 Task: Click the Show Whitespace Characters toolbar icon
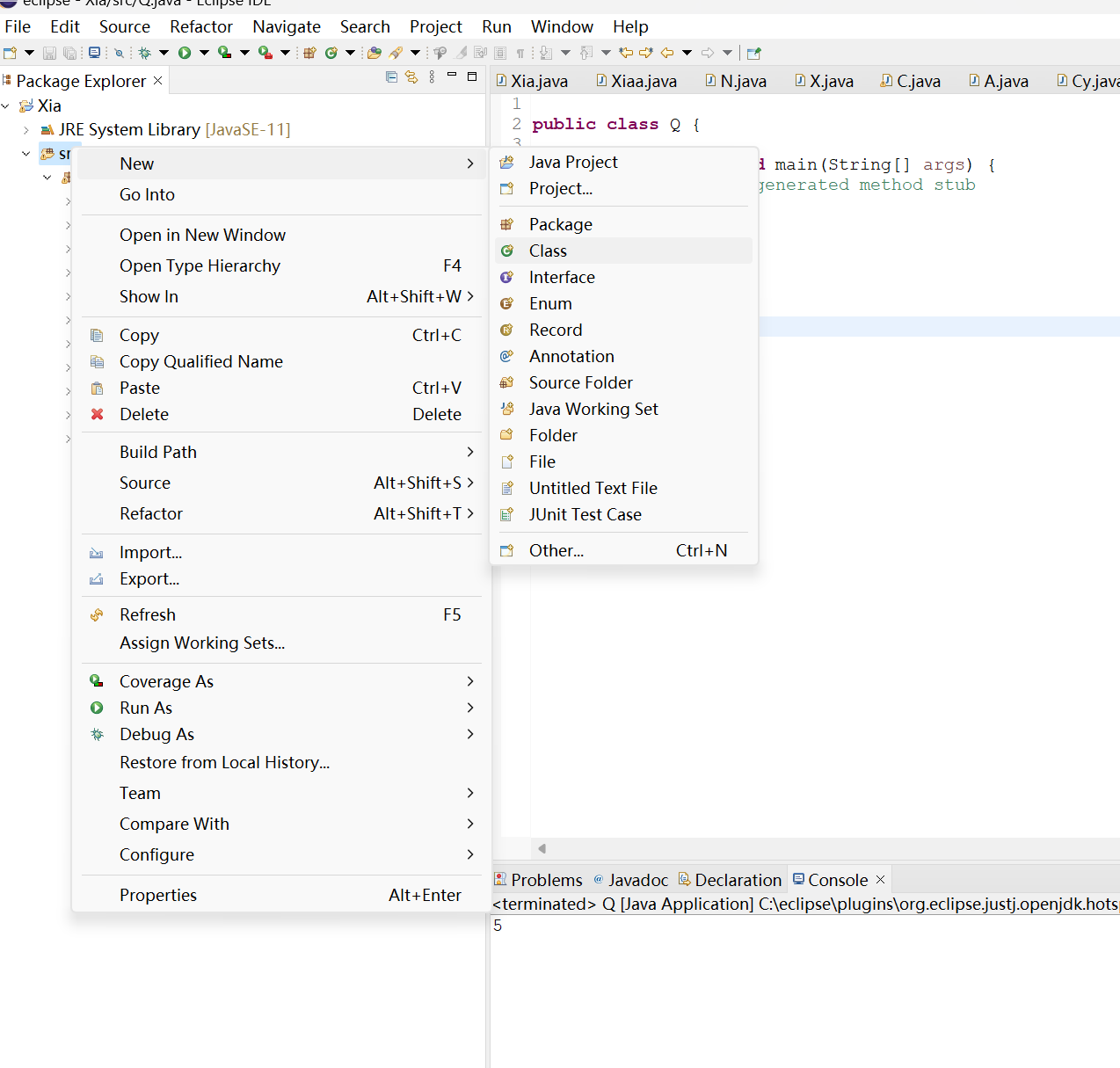520,52
